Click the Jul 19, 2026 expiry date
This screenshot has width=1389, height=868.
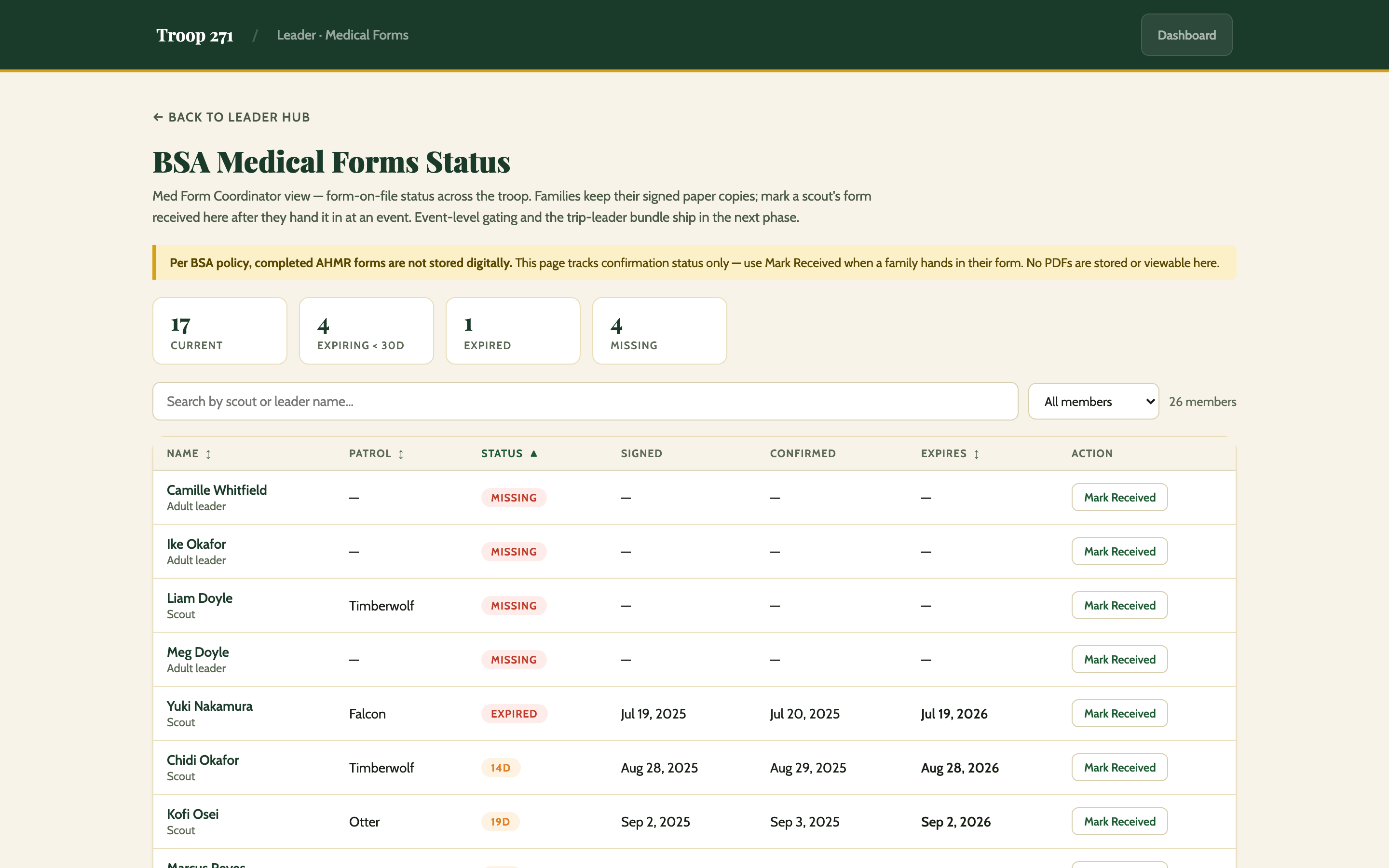(954, 714)
